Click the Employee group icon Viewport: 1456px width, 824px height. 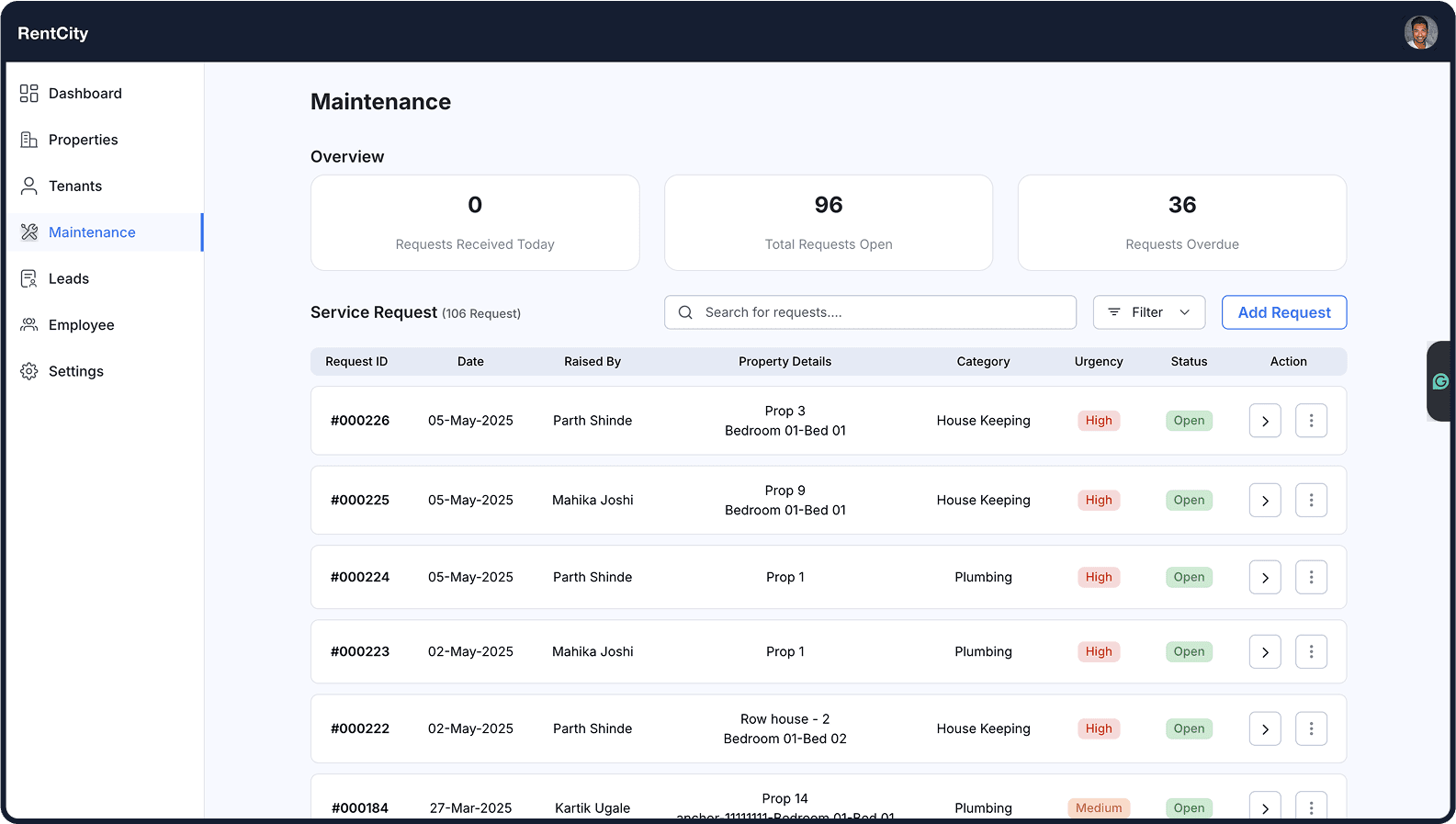(x=29, y=325)
